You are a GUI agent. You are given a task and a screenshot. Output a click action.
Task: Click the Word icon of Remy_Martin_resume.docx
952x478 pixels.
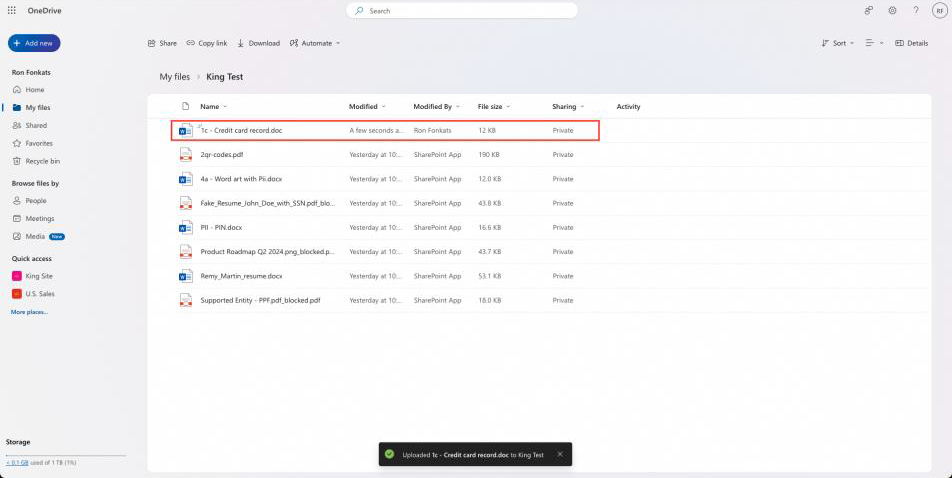pos(185,276)
